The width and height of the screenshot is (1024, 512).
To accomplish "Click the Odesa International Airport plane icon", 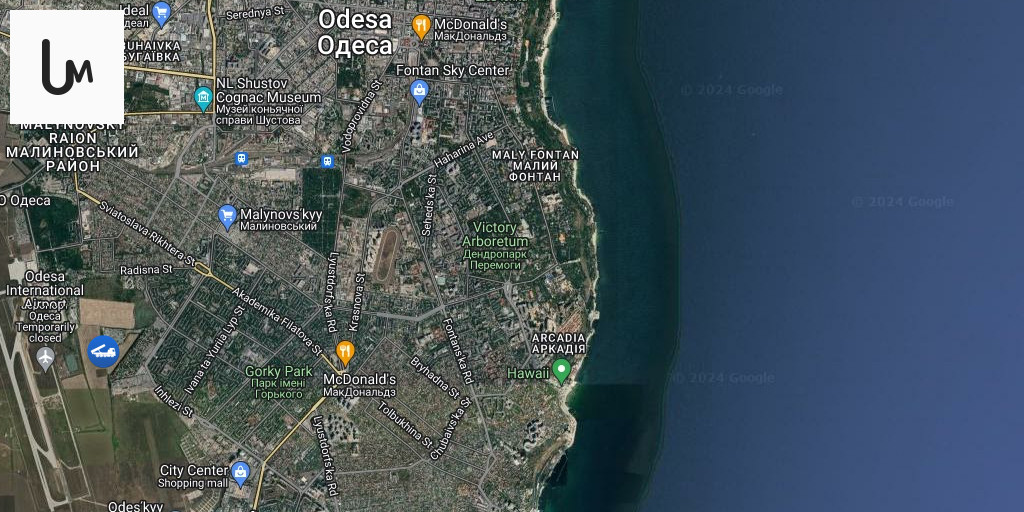I will point(45,359).
